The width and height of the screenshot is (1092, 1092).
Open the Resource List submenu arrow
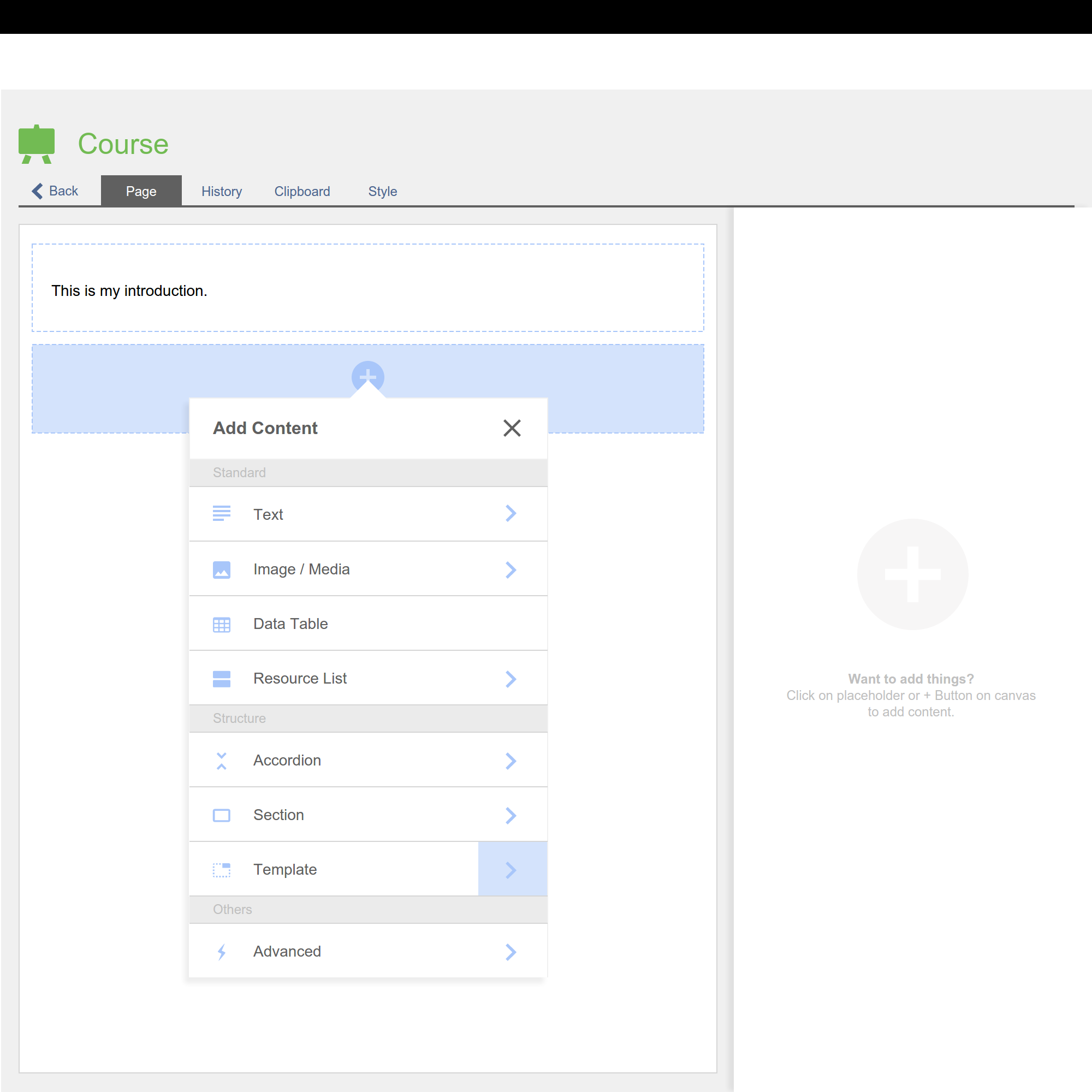point(511,678)
